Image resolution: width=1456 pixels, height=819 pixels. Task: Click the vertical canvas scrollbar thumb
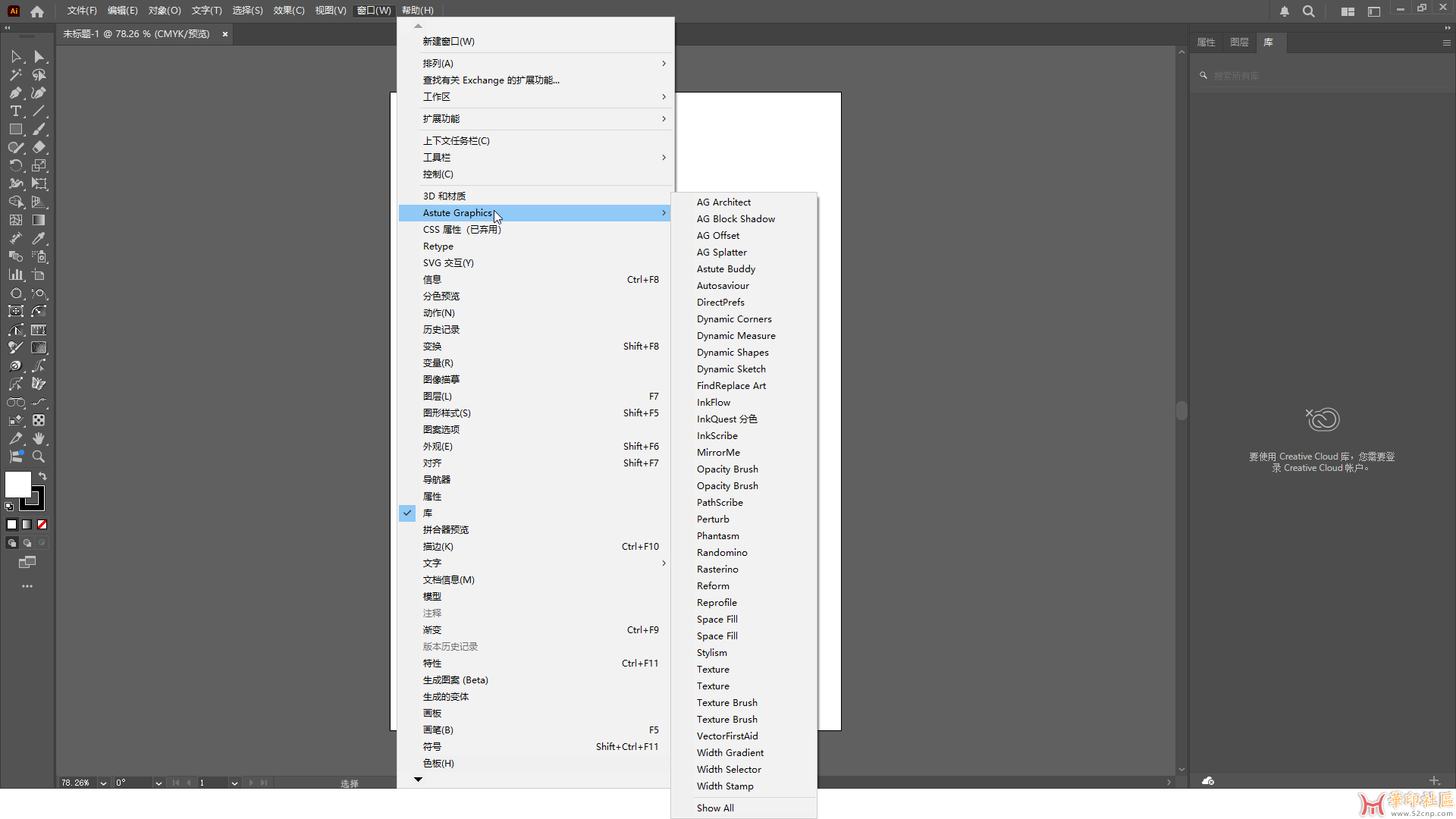[1181, 410]
